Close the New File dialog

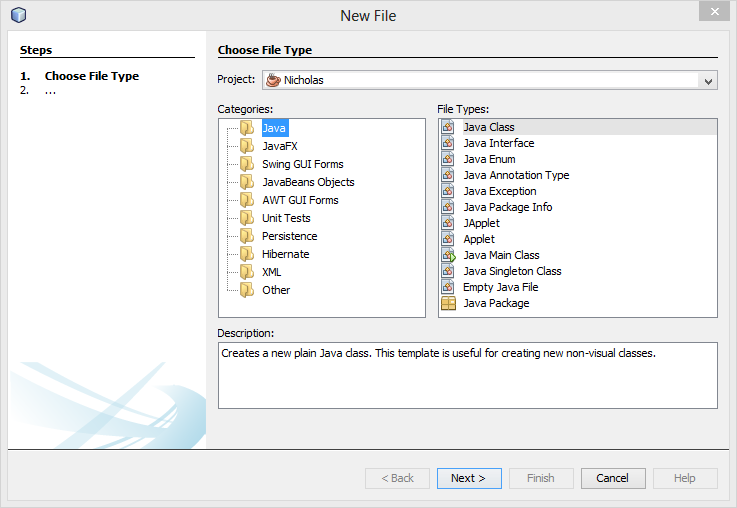(714, 11)
